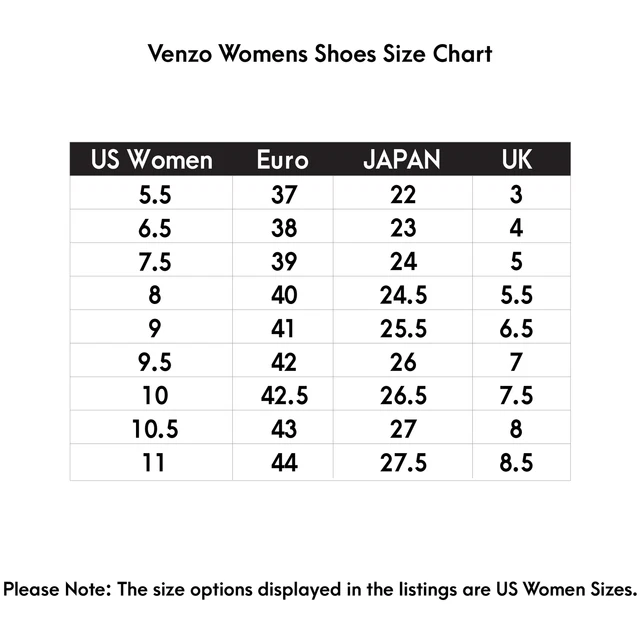640x640 pixels.
Task: Click UK size 8.5 cell
Action: [516, 463]
